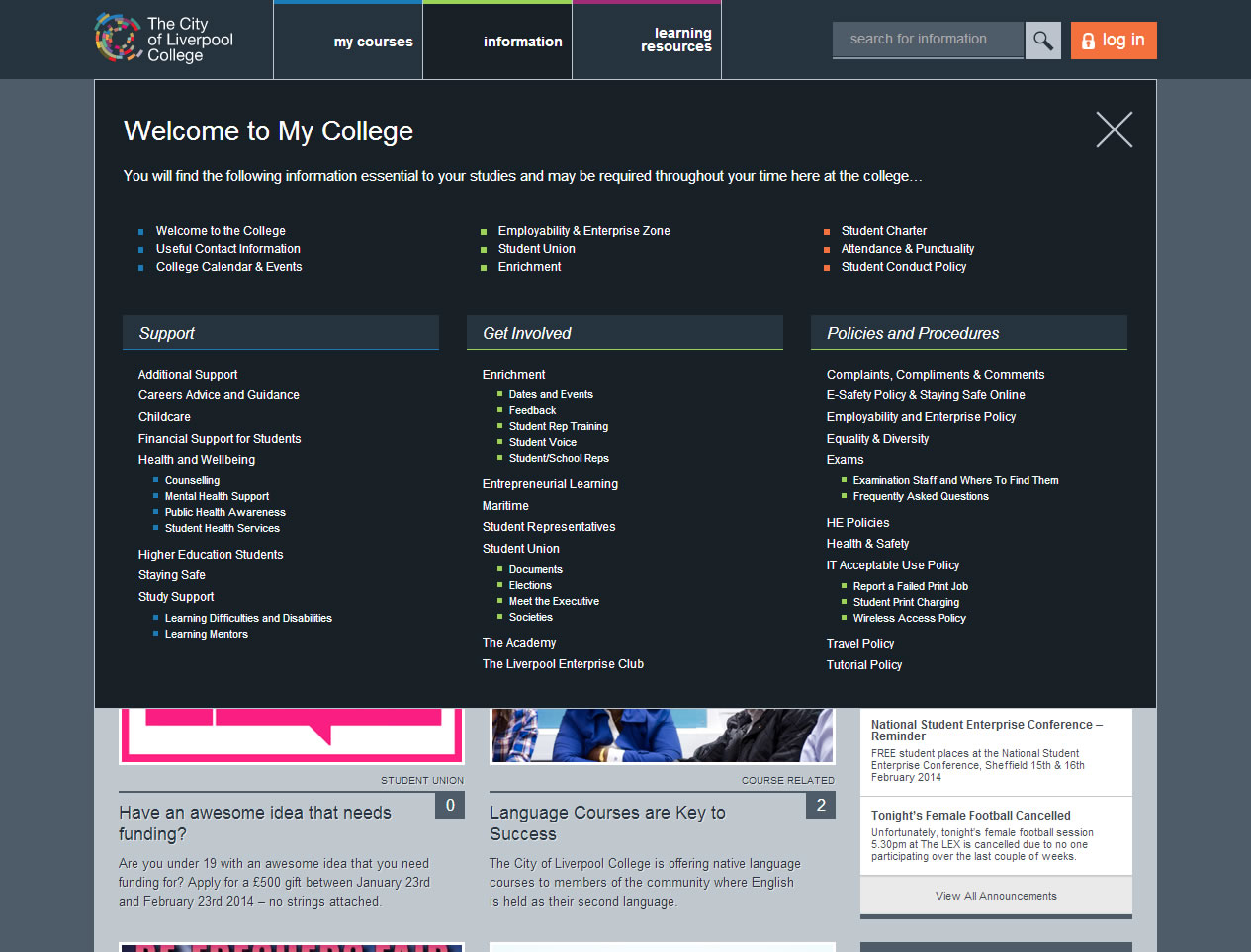Image resolution: width=1251 pixels, height=952 pixels.
Task: Open the Travel Policy link
Action: click(x=860, y=644)
